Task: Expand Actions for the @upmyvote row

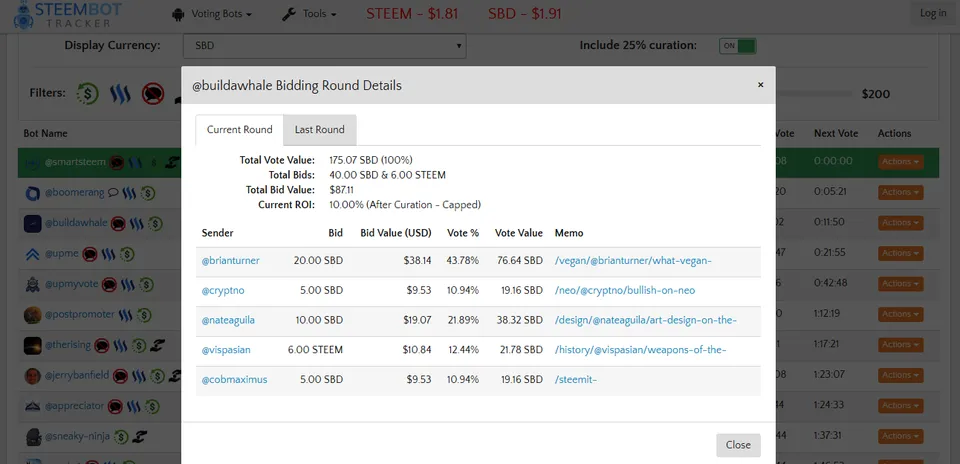Action: pos(901,284)
